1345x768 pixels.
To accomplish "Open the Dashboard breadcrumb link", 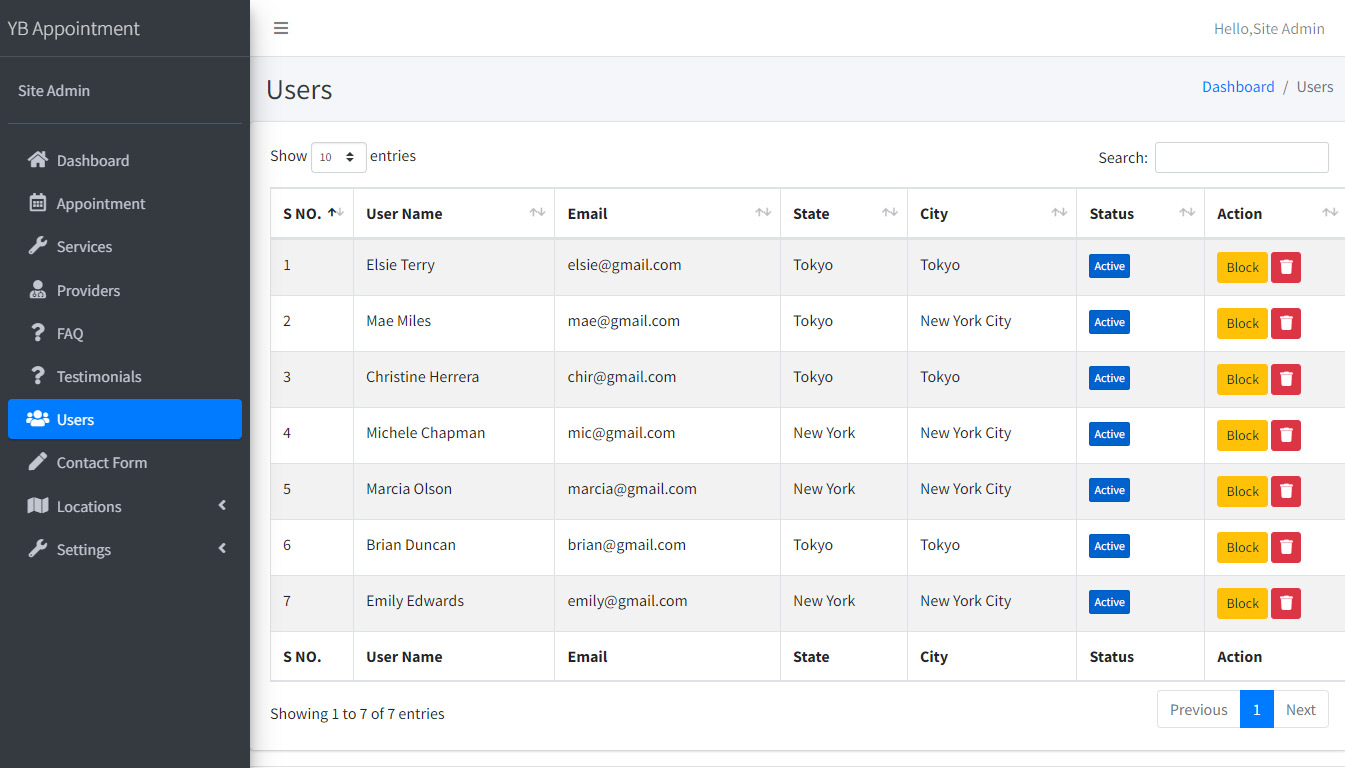I will (1238, 87).
